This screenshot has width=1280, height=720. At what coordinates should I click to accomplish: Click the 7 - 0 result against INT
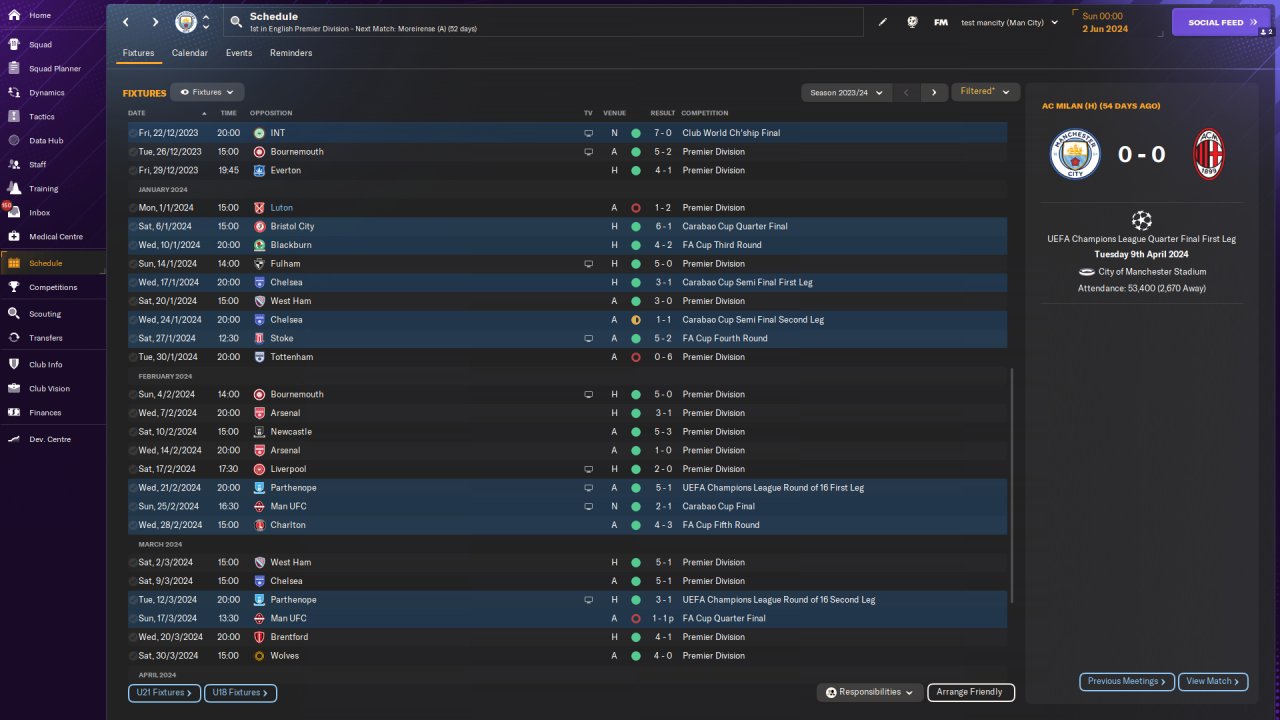tap(663, 133)
